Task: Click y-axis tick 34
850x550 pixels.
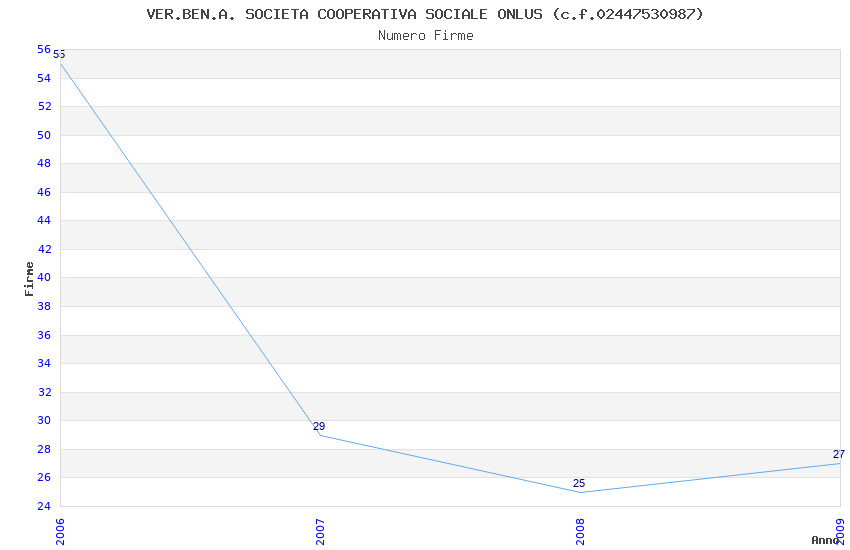Action: 44,363
